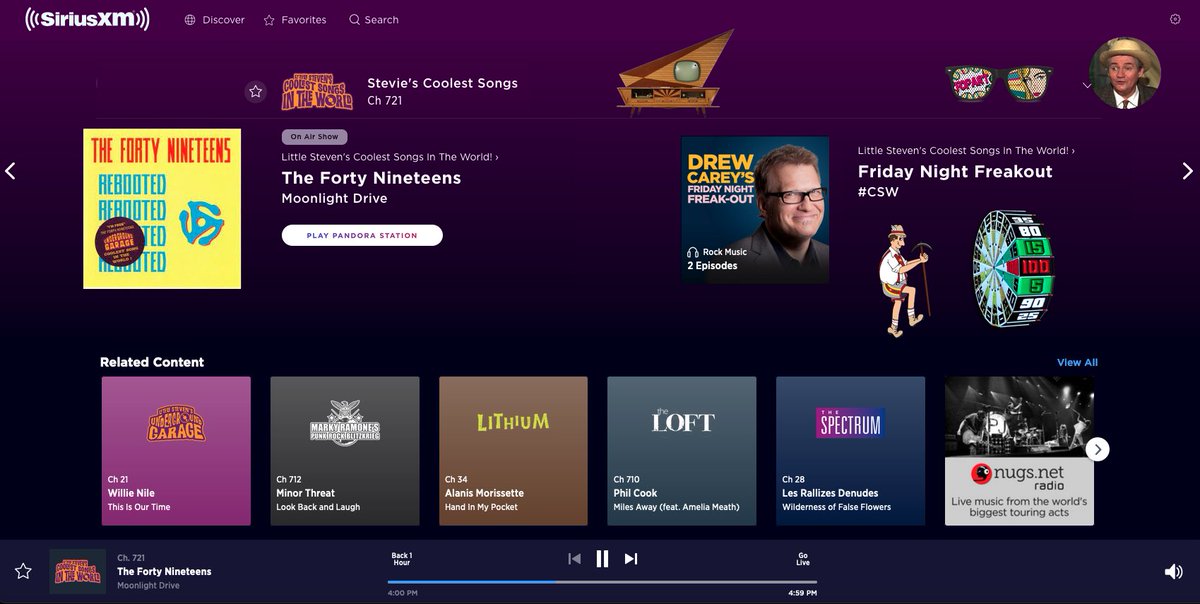
Task: Select Moonlight Drive song title in hero
Action: (334, 198)
